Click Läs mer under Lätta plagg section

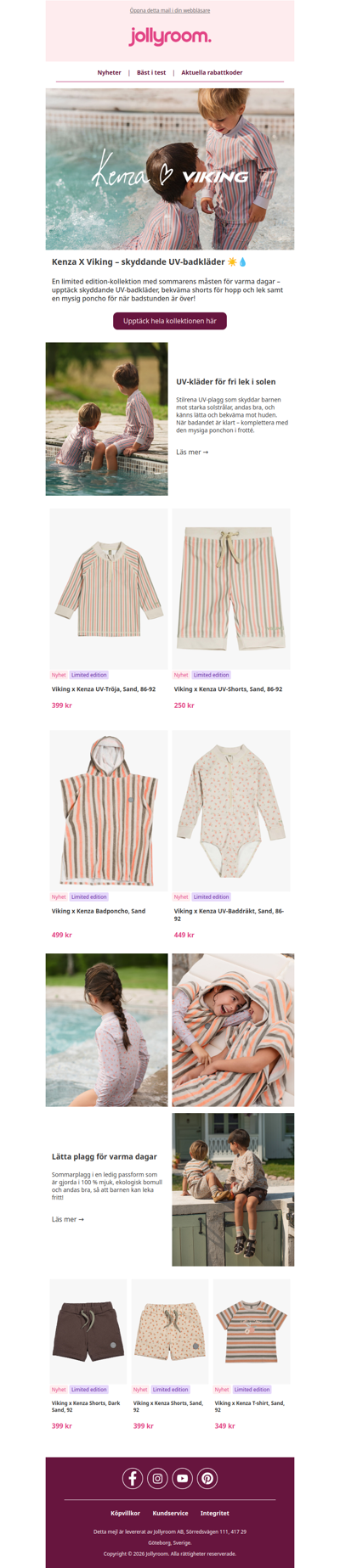click(x=68, y=1219)
